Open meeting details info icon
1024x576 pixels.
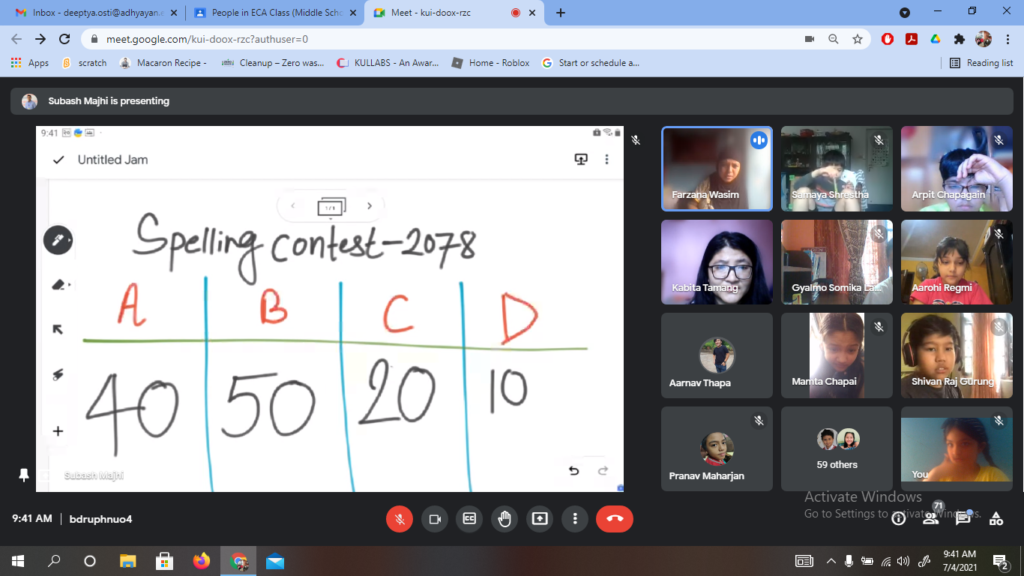898,518
